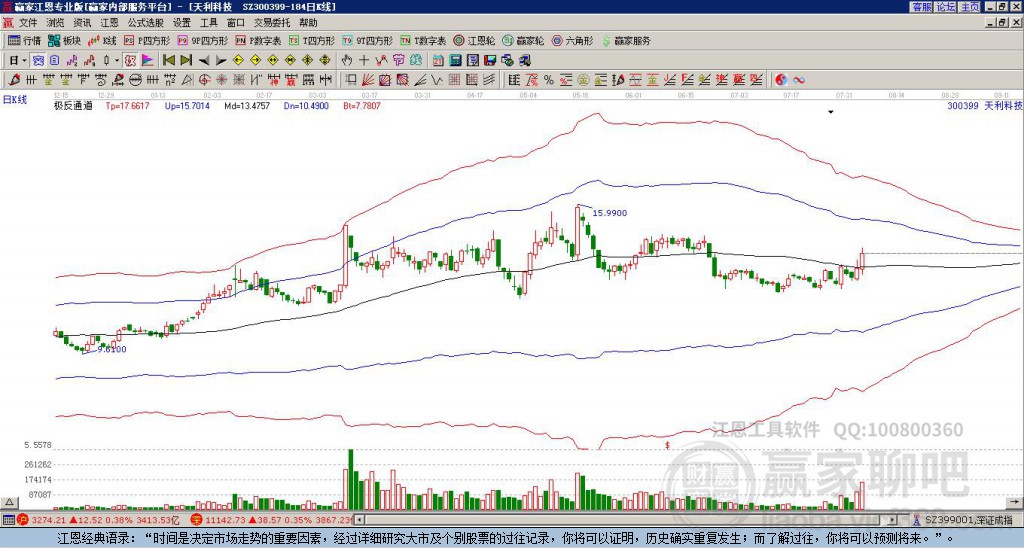Click the 15.9900 high price label
Screen dimensions: 1024x548
[x=609, y=213]
